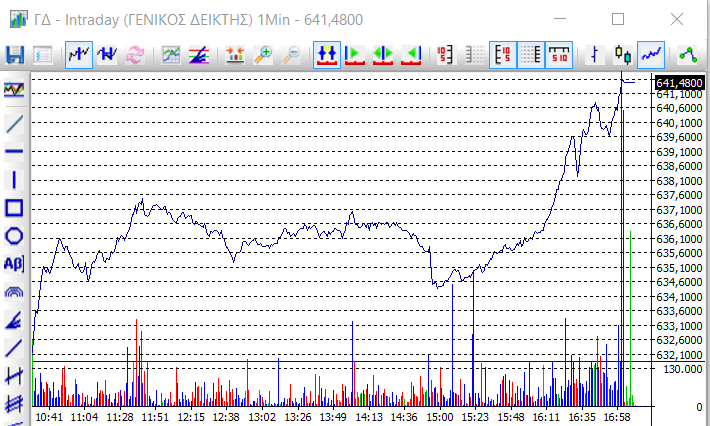Viewport: 710px width, 426px height.
Task: Click the 16:58 time axis label
Action: [618, 417]
